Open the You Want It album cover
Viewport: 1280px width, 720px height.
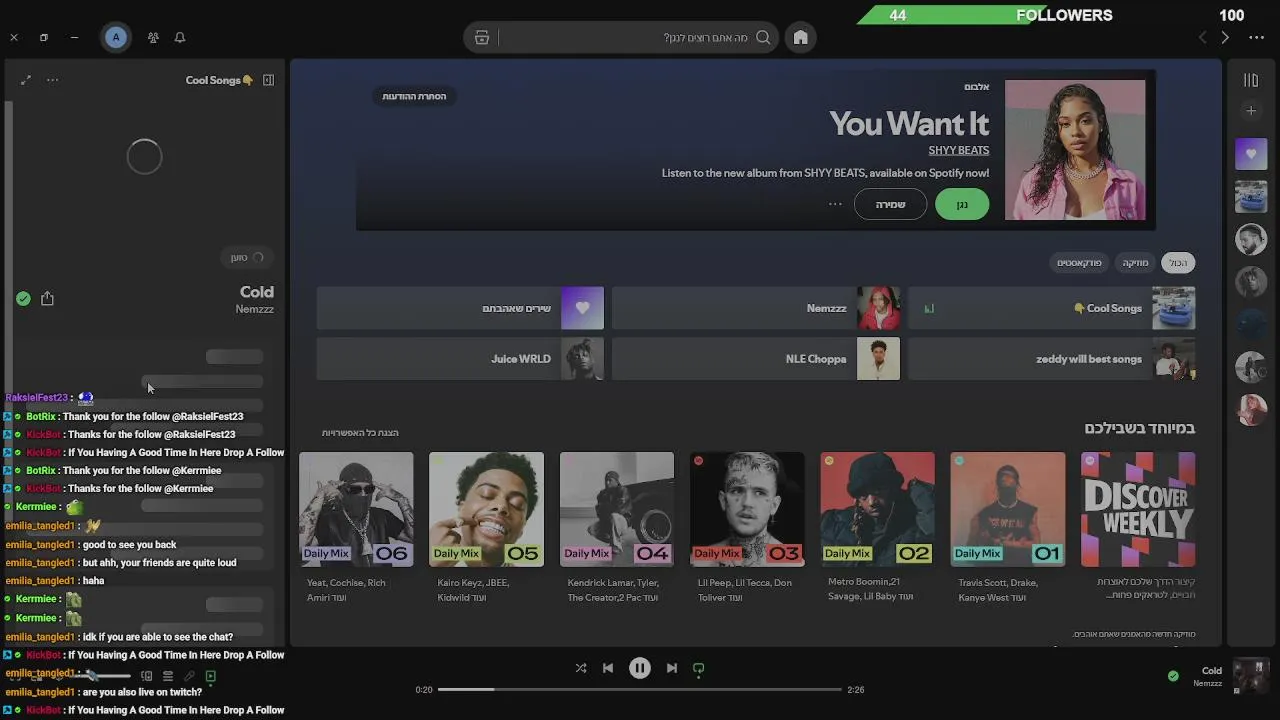click(1075, 150)
